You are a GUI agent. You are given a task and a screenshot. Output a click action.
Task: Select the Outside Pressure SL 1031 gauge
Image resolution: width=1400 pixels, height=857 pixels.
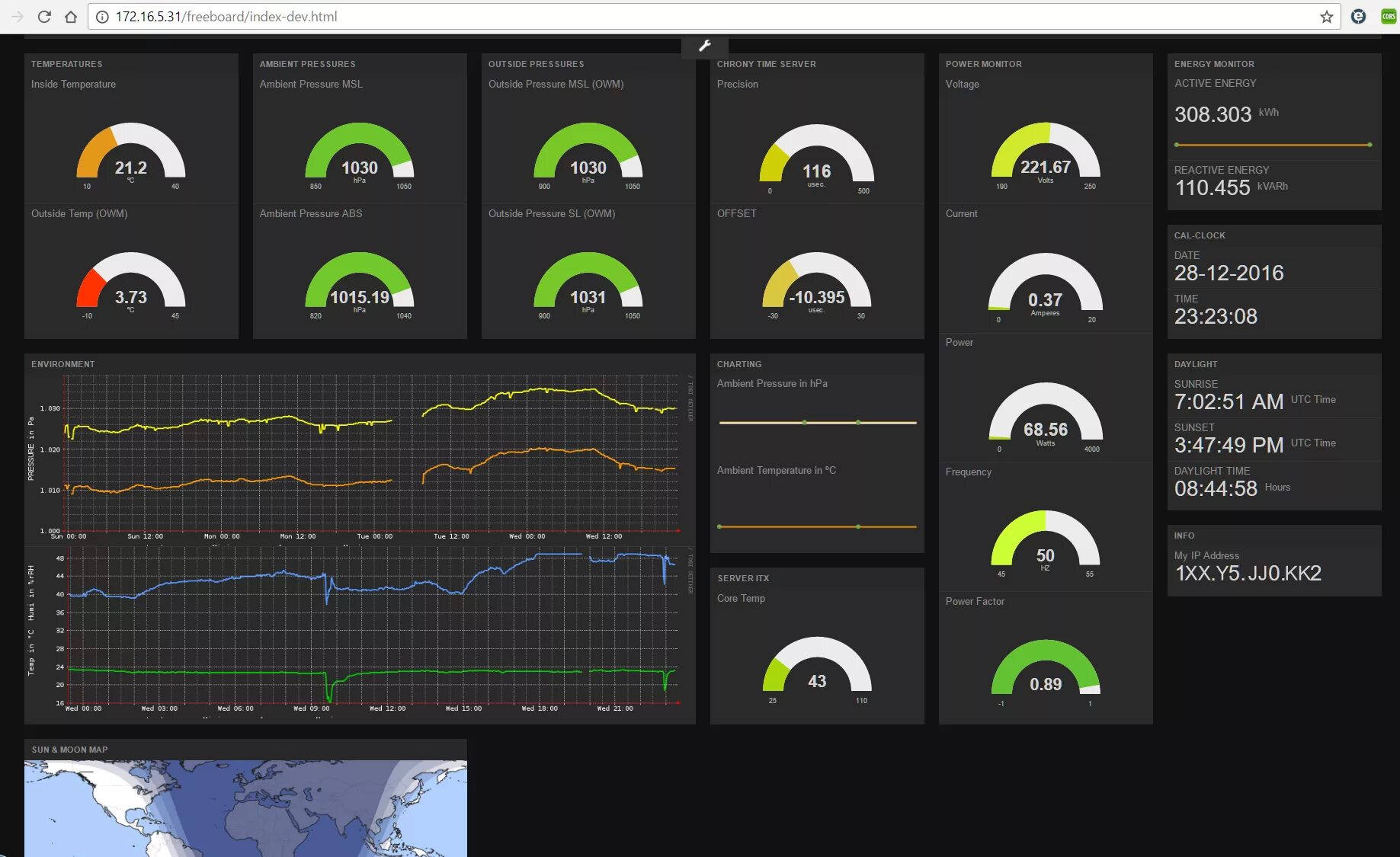coord(588,286)
